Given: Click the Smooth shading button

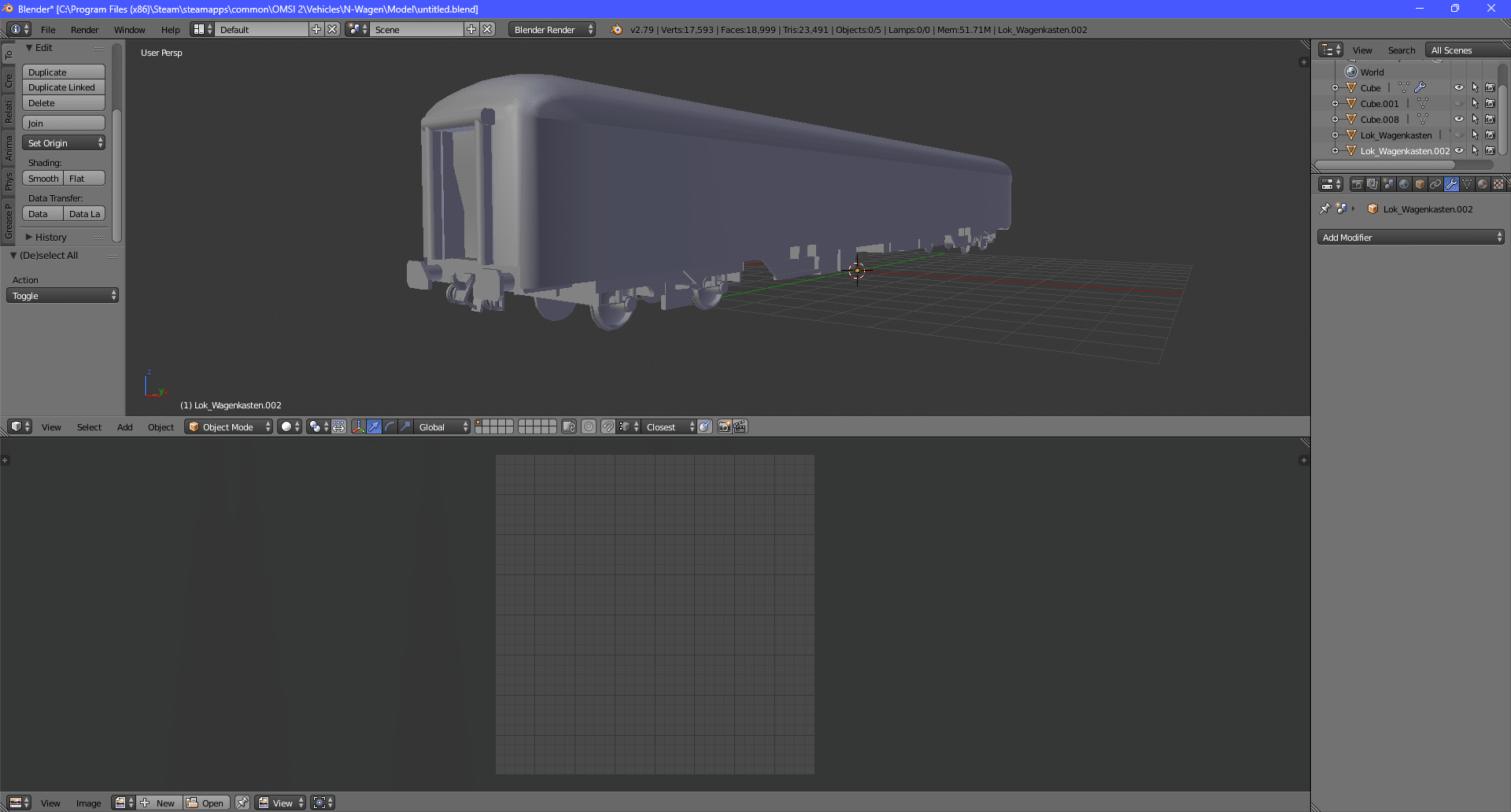Looking at the screenshot, I should (43, 179).
